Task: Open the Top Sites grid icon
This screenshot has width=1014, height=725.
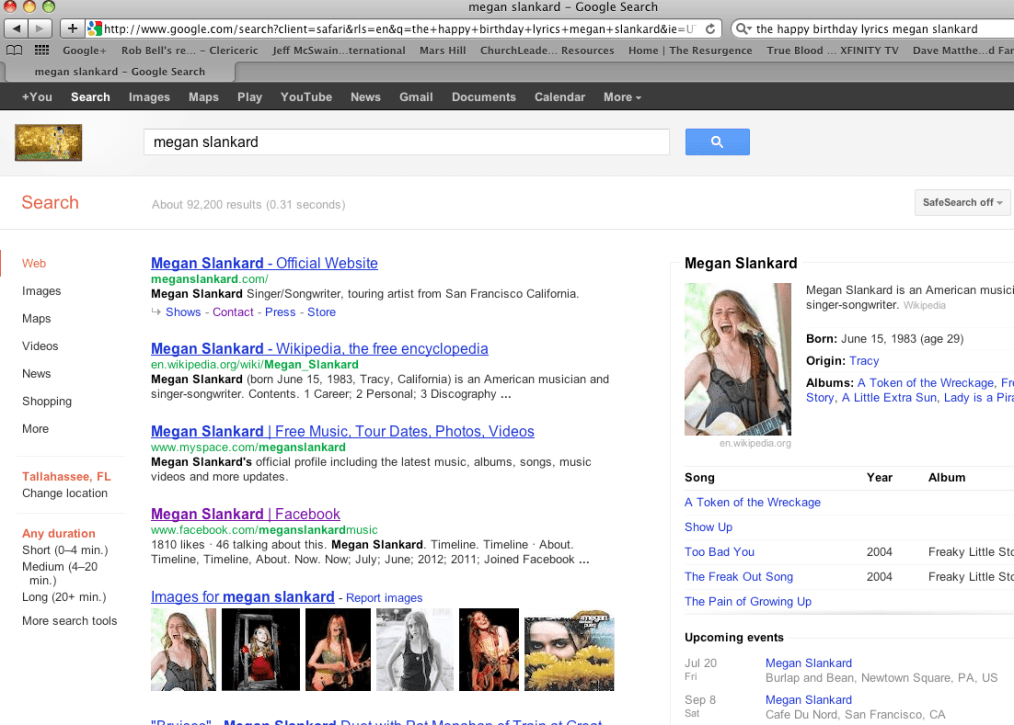Action: tap(42, 50)
